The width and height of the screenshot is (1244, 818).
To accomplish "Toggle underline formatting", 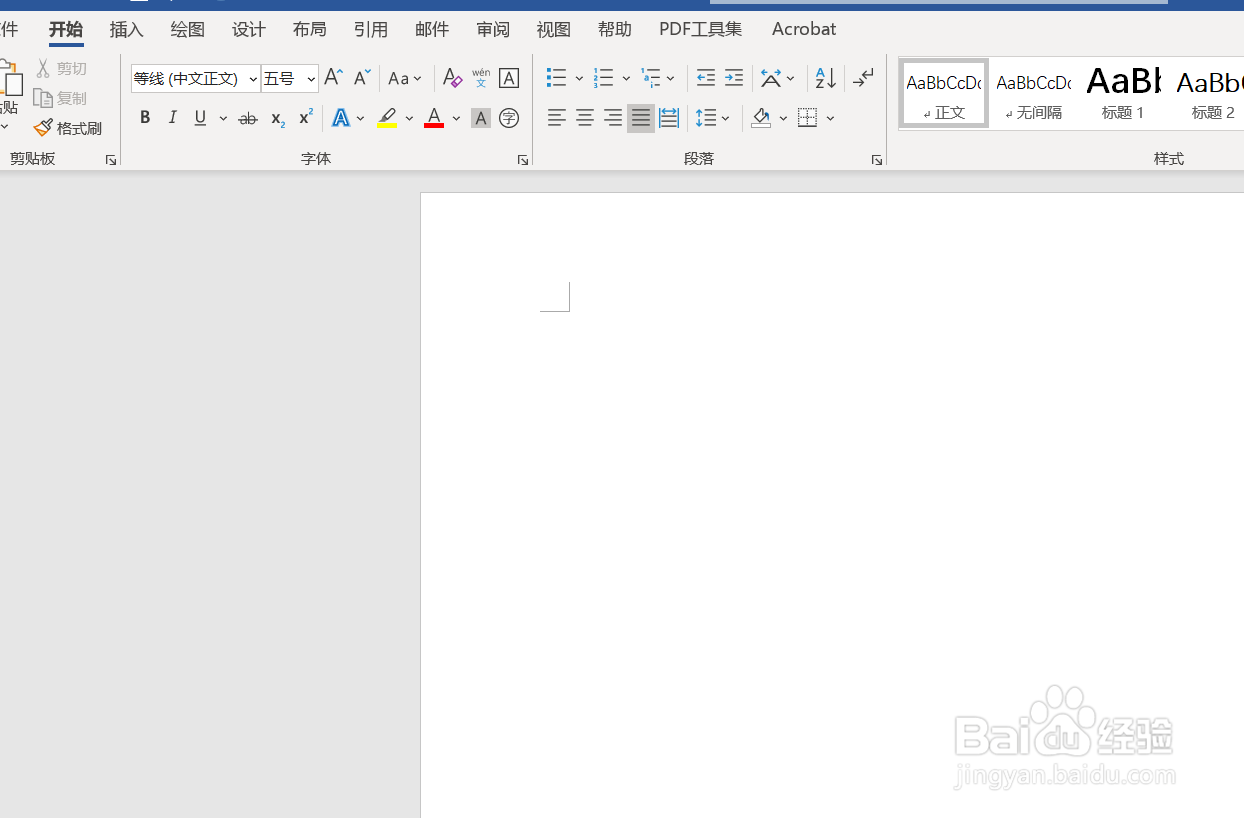I will (200, 118).
